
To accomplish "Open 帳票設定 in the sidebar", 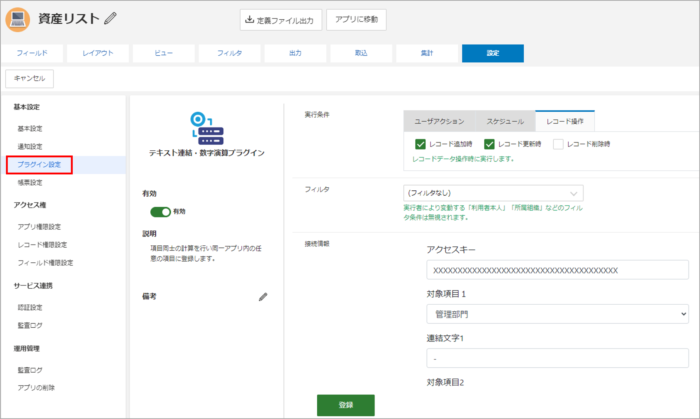I will click(30, 183).
